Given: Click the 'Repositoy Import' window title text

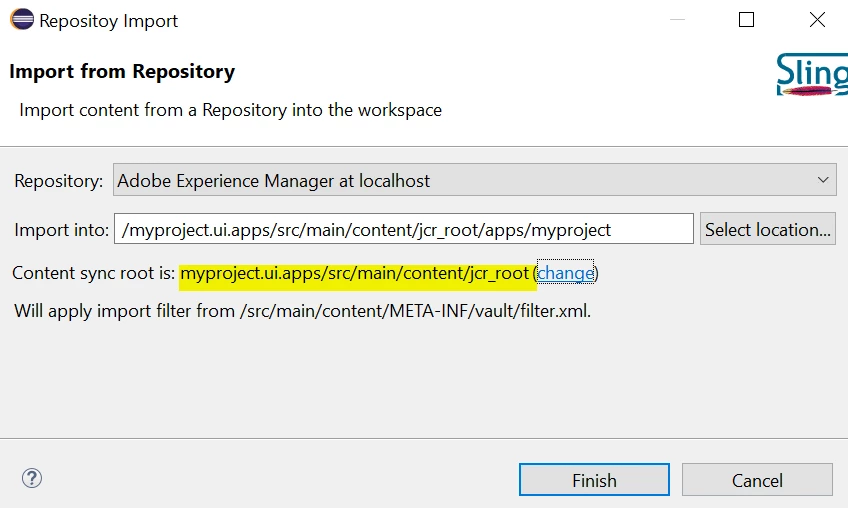Looking at the screenshot, I should 109,21.
